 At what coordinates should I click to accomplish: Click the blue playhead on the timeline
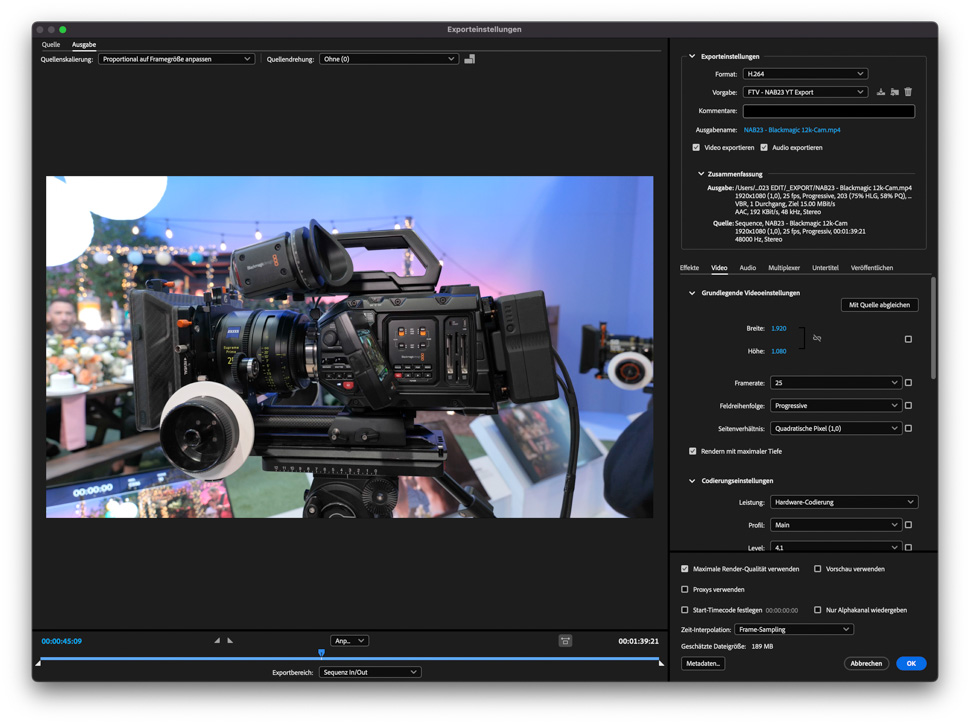[321, 653]
